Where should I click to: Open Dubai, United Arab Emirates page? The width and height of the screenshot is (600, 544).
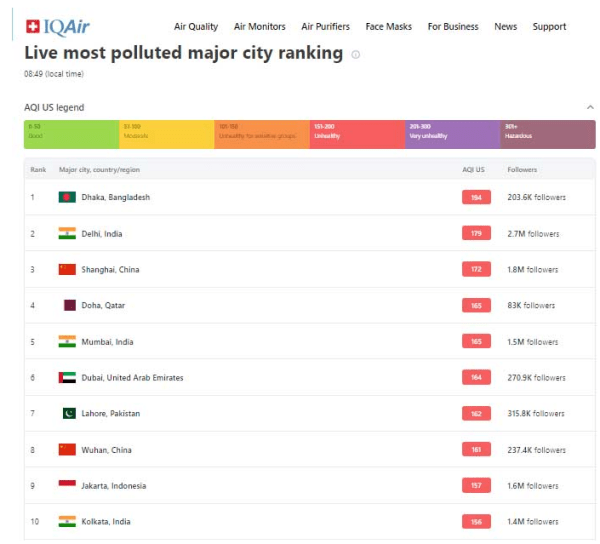click(132, 378)
